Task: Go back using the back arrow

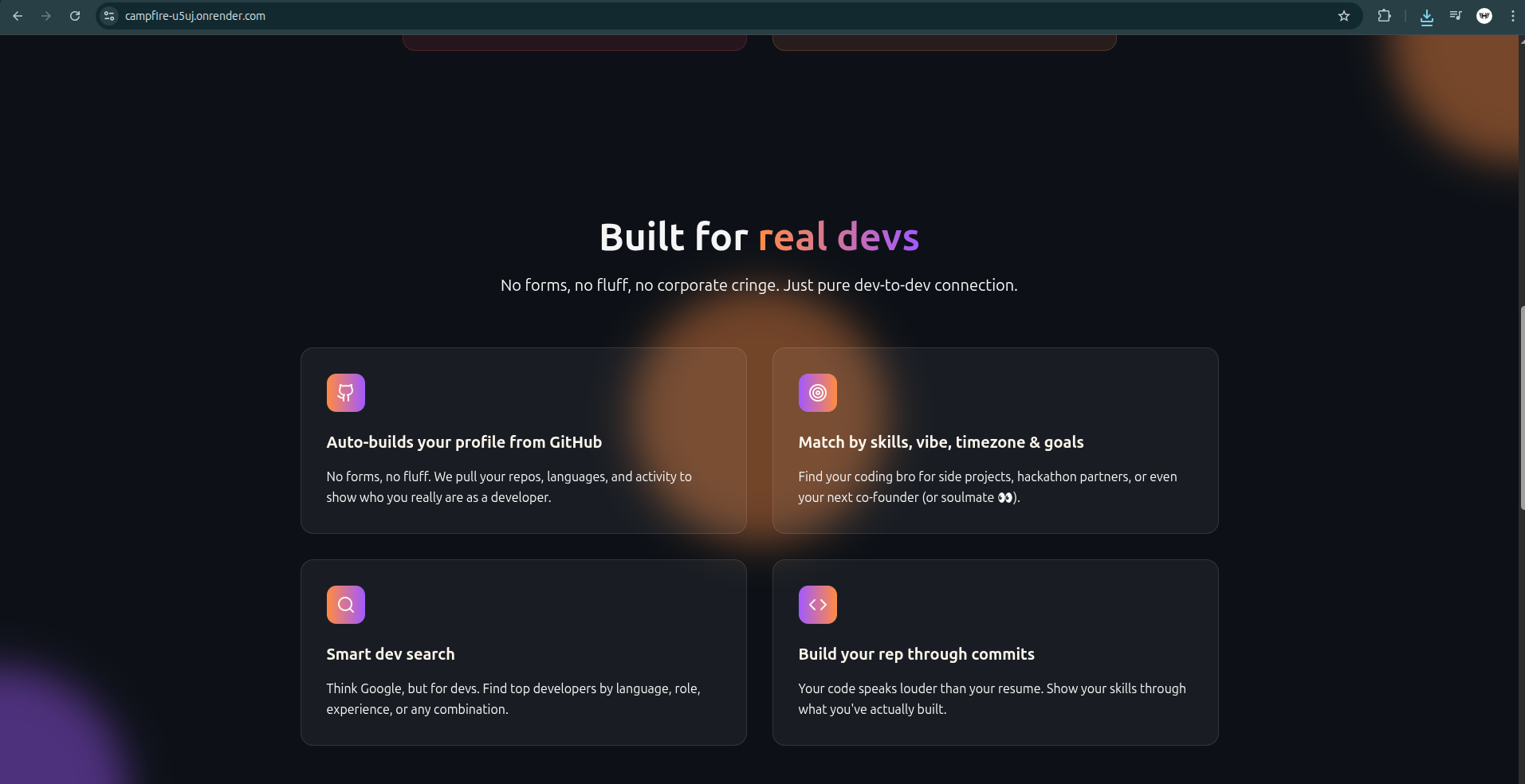Action: click(18, 16)
